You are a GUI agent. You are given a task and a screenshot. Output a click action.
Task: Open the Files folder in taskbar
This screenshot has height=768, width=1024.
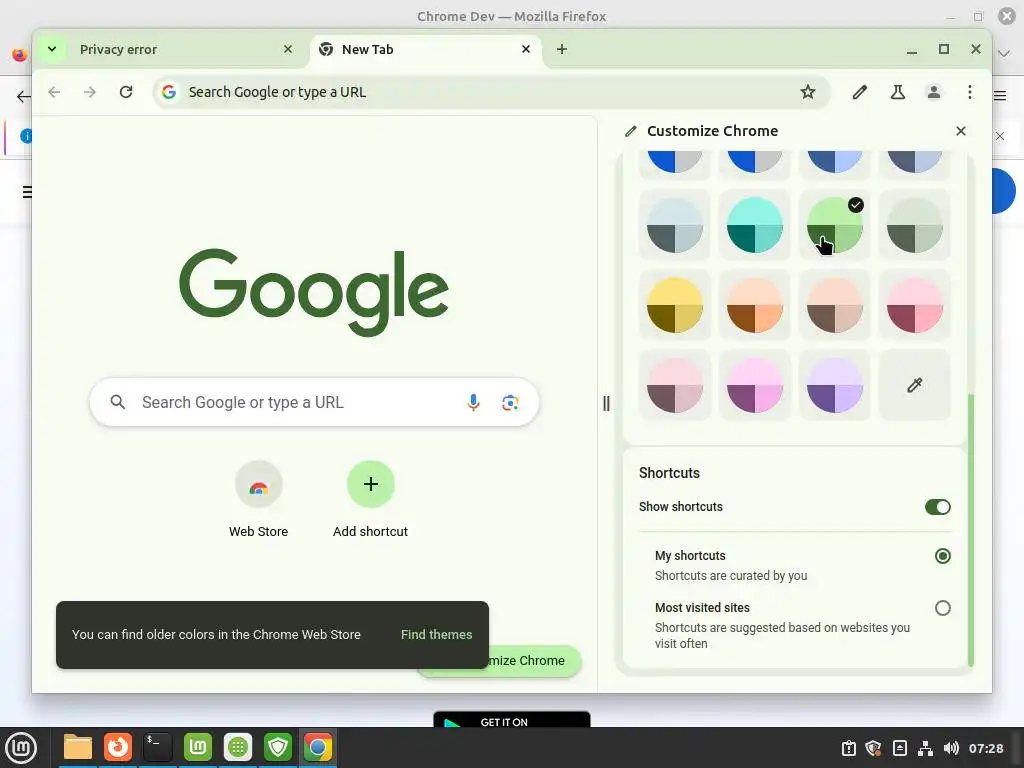tap(78, 747)
